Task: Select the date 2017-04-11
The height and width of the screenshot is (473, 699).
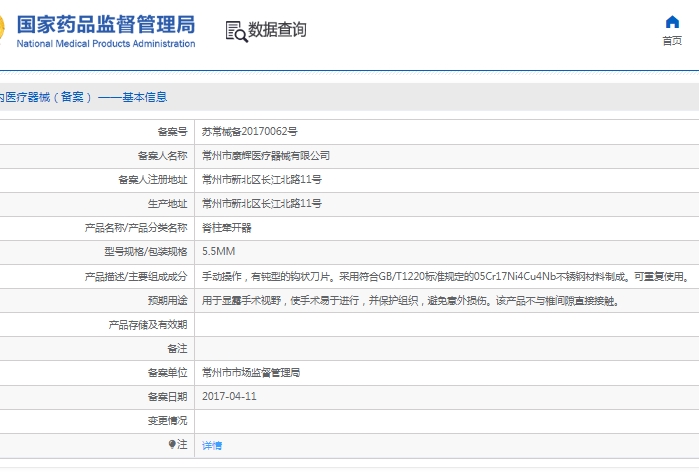Action: tap(229, 396)
